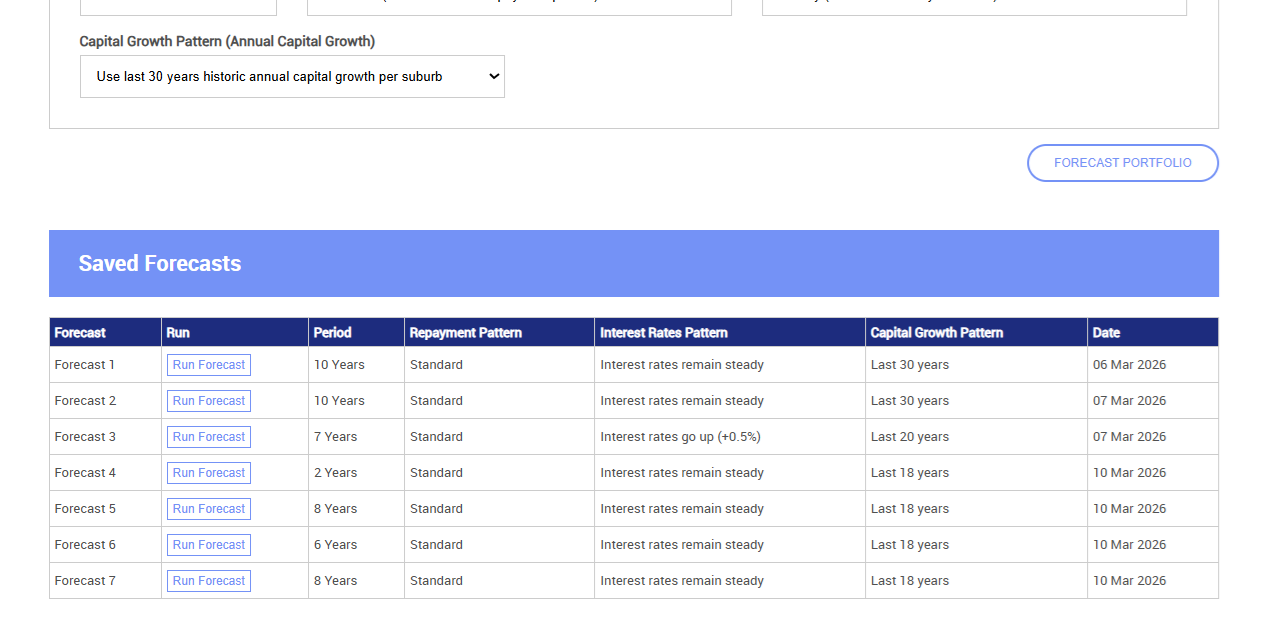Screen dimensions: 1280x623
Task: Select the 'Last 20 years' cell
Action: tap(910, 437)
